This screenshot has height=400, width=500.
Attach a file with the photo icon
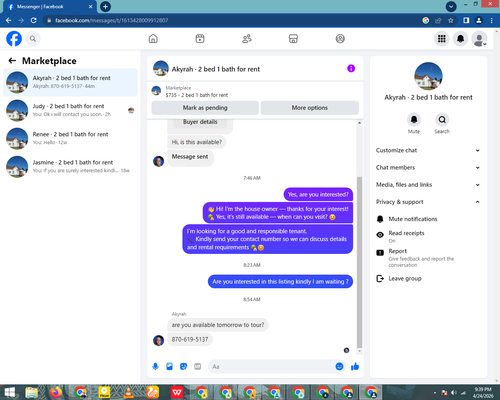169,367
